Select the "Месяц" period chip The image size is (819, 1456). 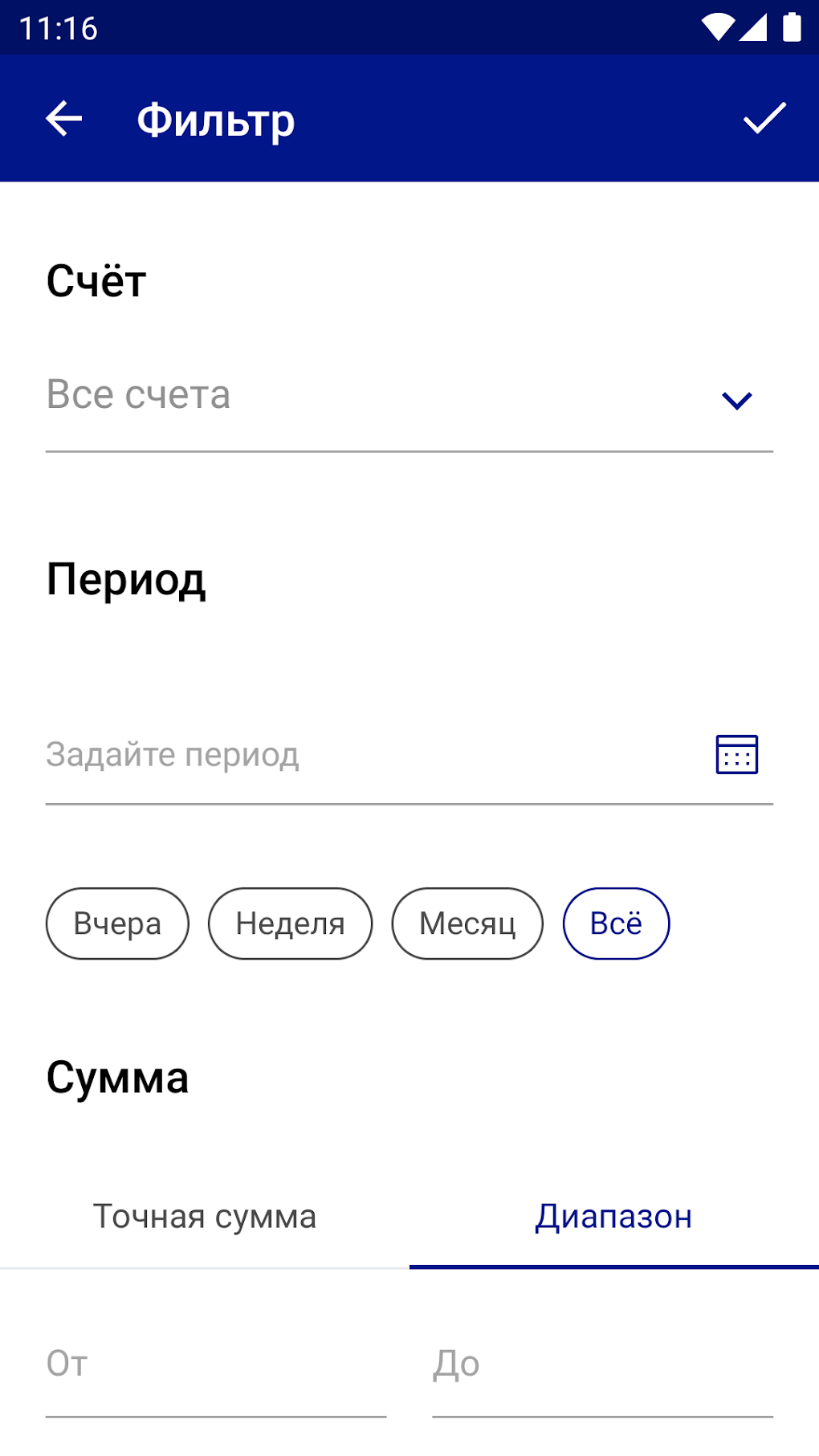[467, 924]
